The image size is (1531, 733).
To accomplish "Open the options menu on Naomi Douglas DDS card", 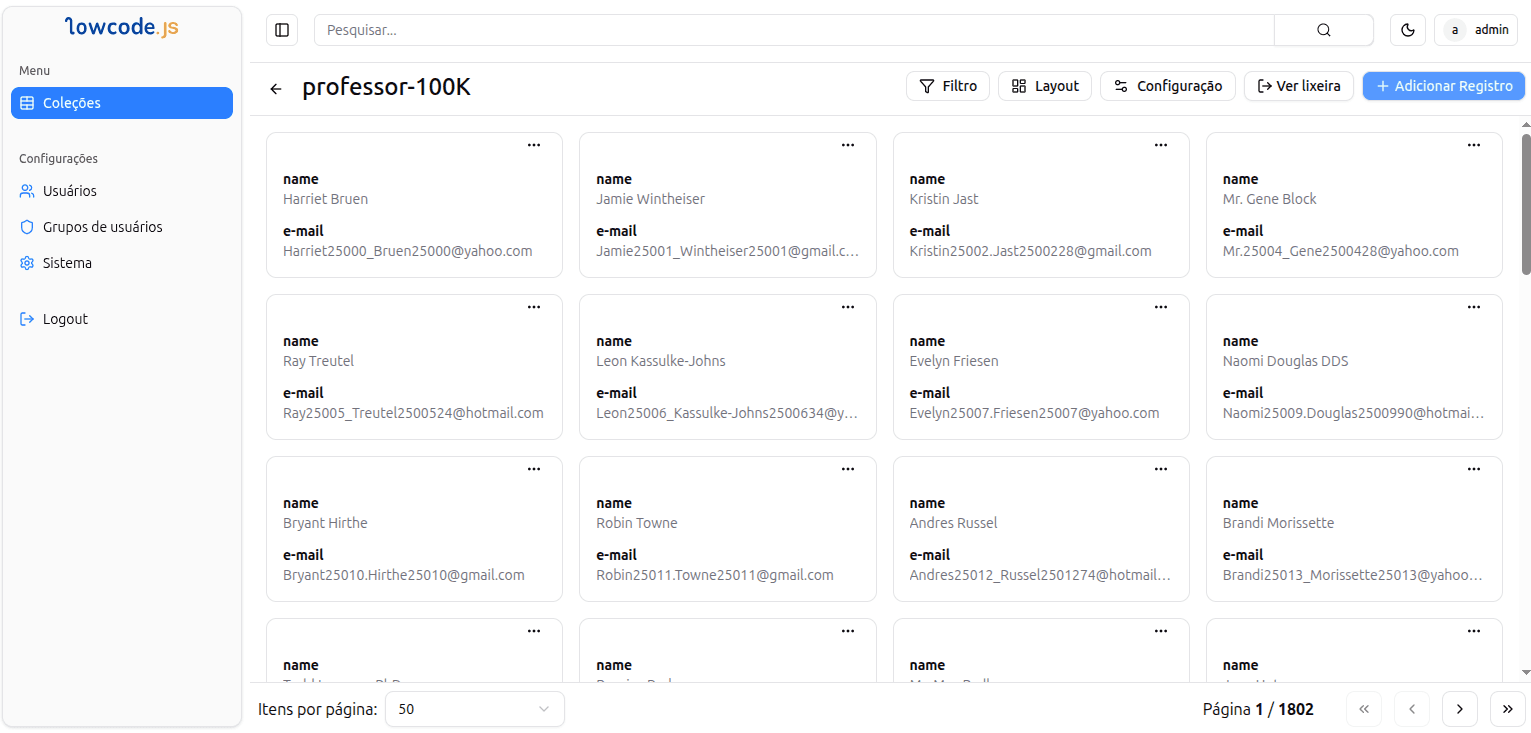I will click(1473, 306).
